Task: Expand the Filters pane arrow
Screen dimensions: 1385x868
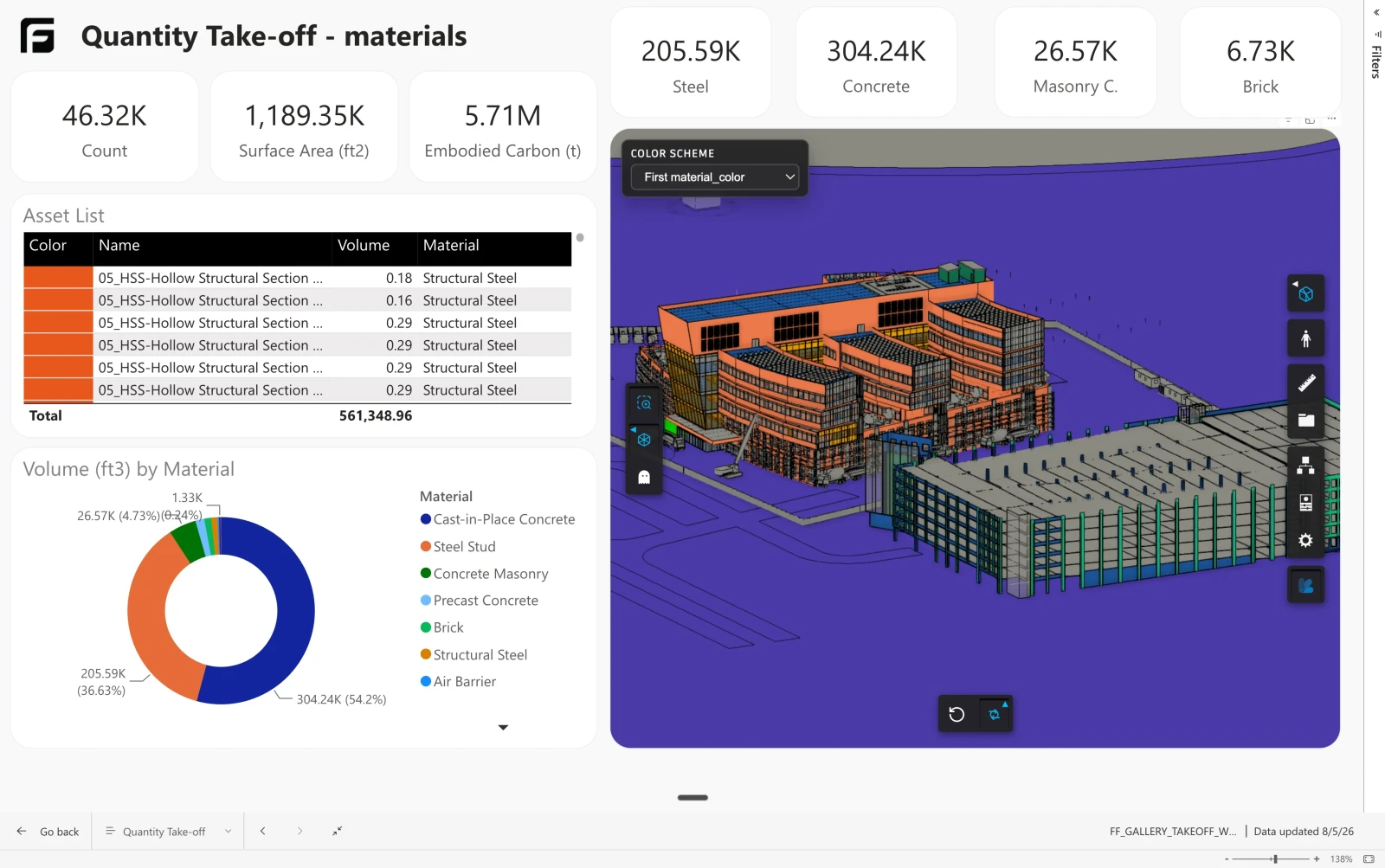Action: coord(1376,12)
